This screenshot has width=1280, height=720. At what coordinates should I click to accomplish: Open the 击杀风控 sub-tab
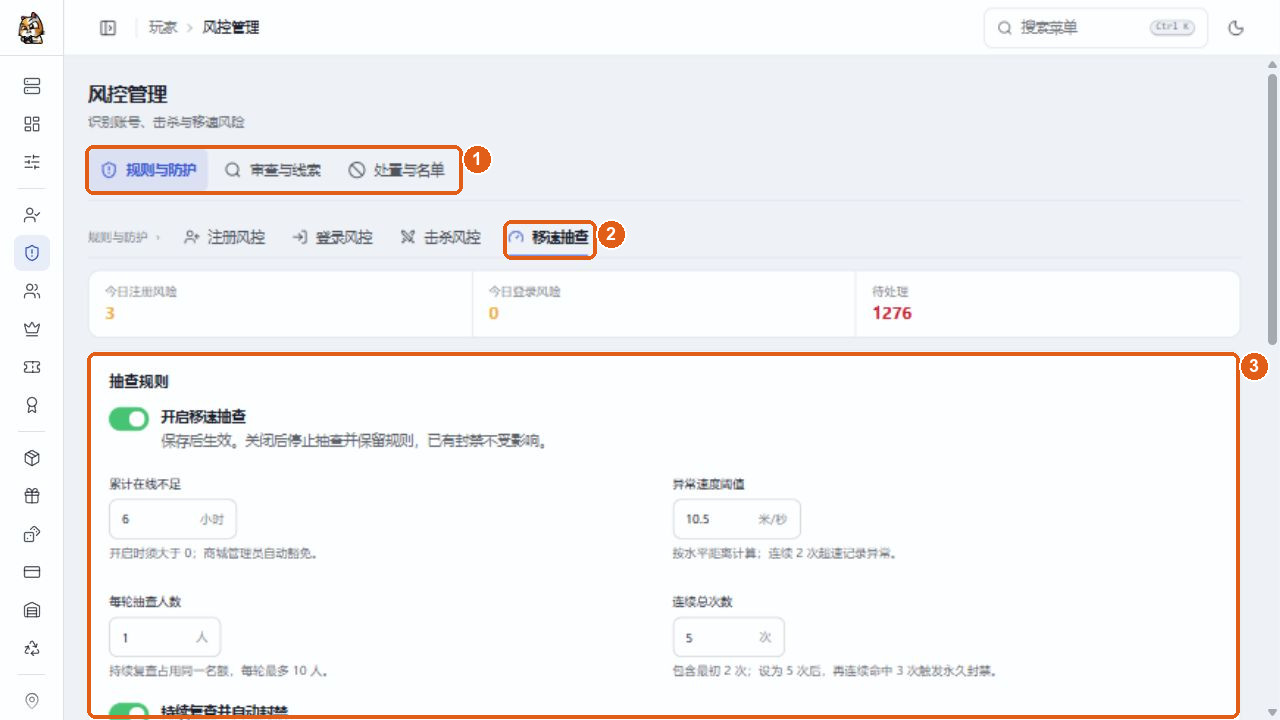click(x=441, y=238)
